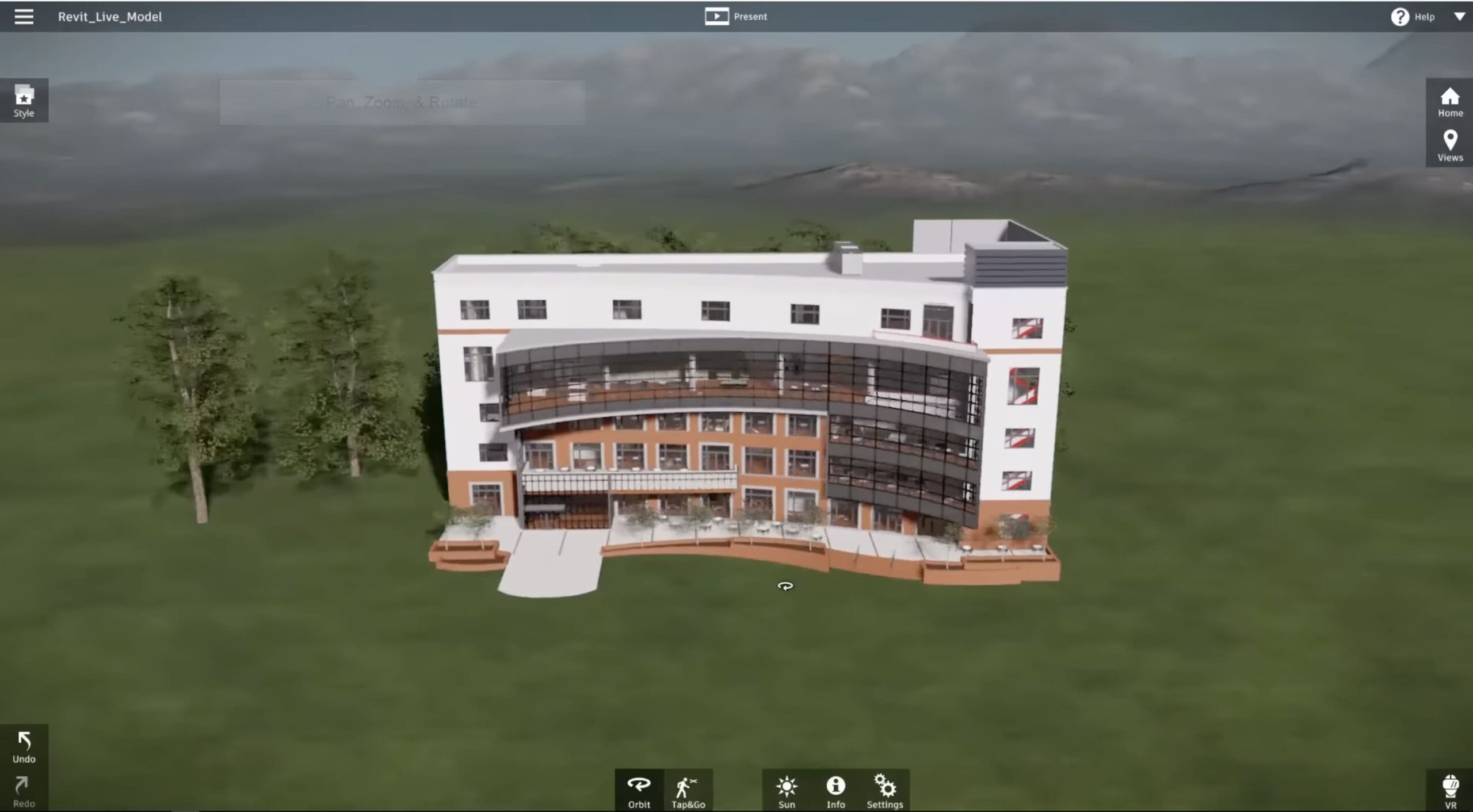Click the Revit Live Model title bar
This screenshot has height=812, width=1473.
(110, 15)
